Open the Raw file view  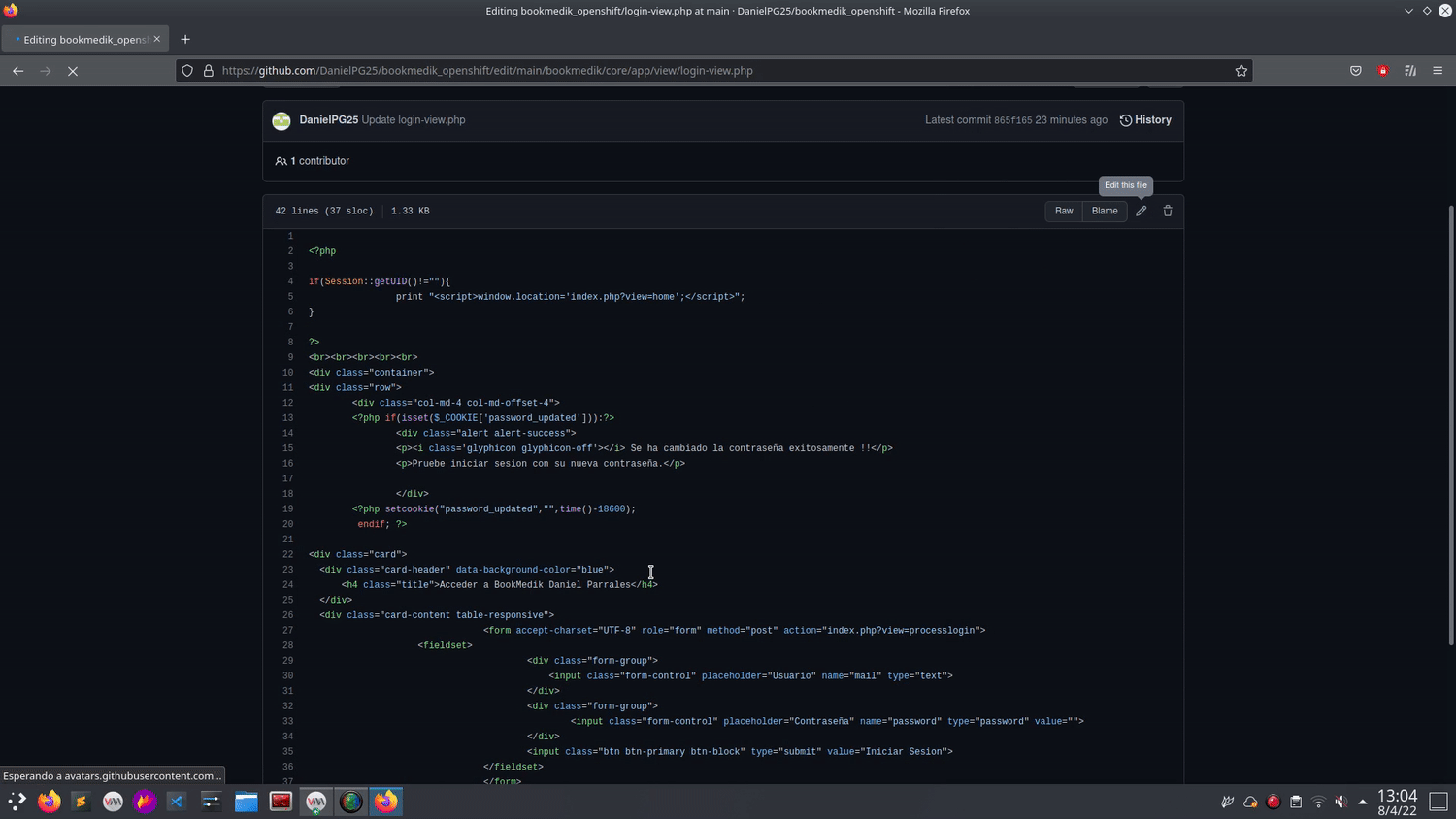(1064, 211)
